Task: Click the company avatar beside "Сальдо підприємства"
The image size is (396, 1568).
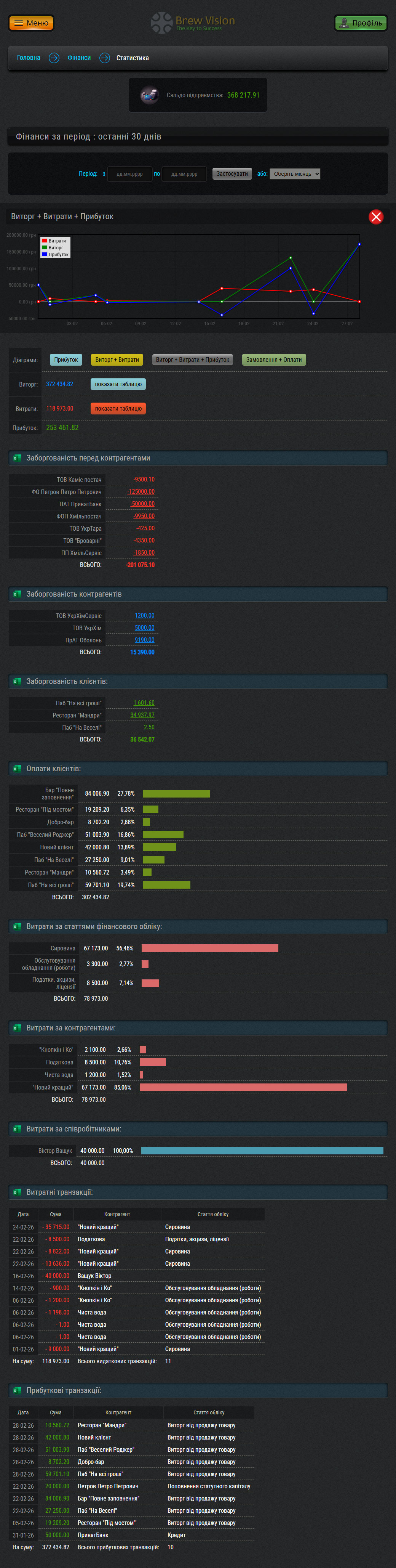Action: (x=149, y=95)
